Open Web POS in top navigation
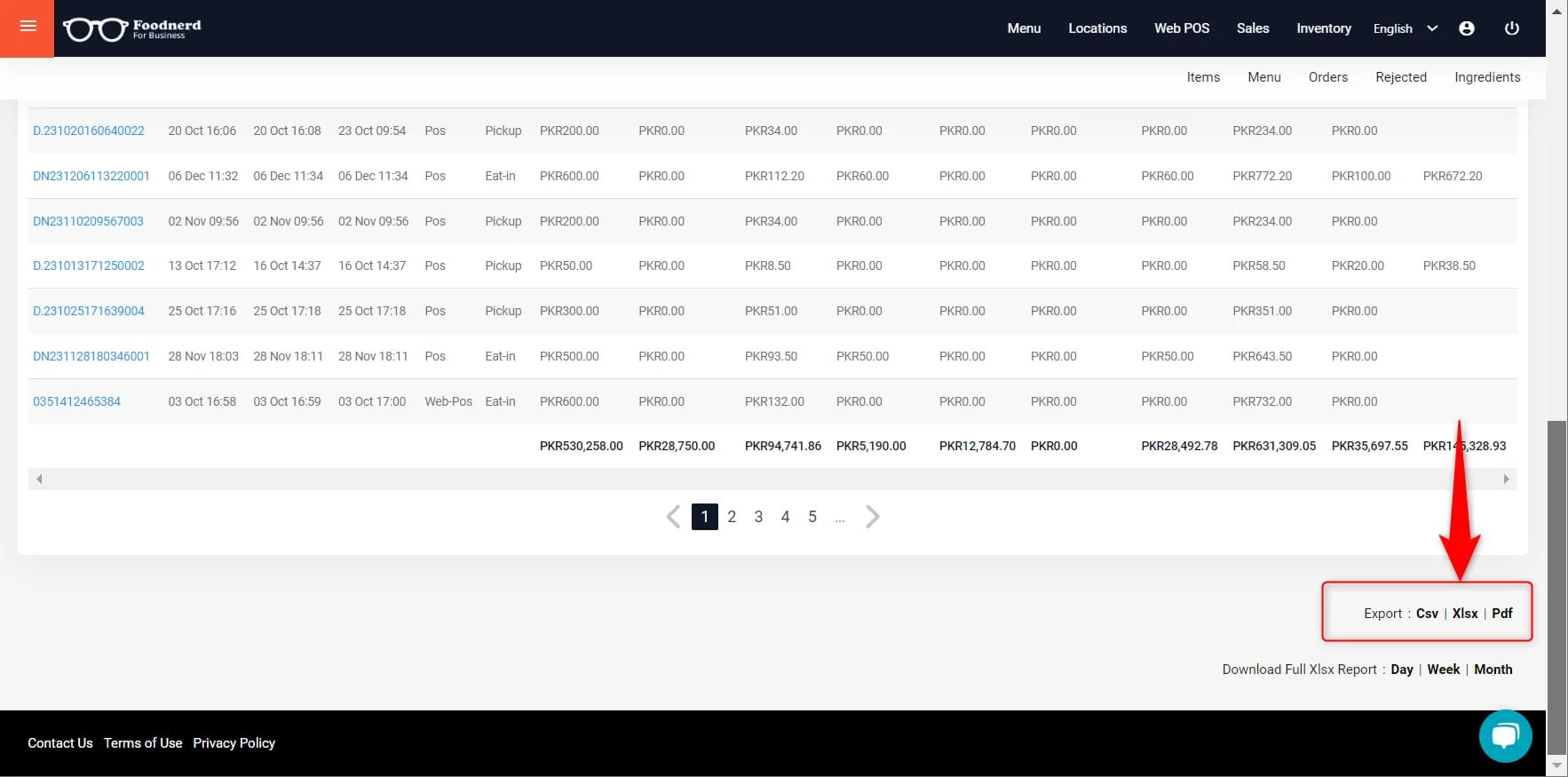The width and height of the screenshot is (1568, 777). [1182, 28]
